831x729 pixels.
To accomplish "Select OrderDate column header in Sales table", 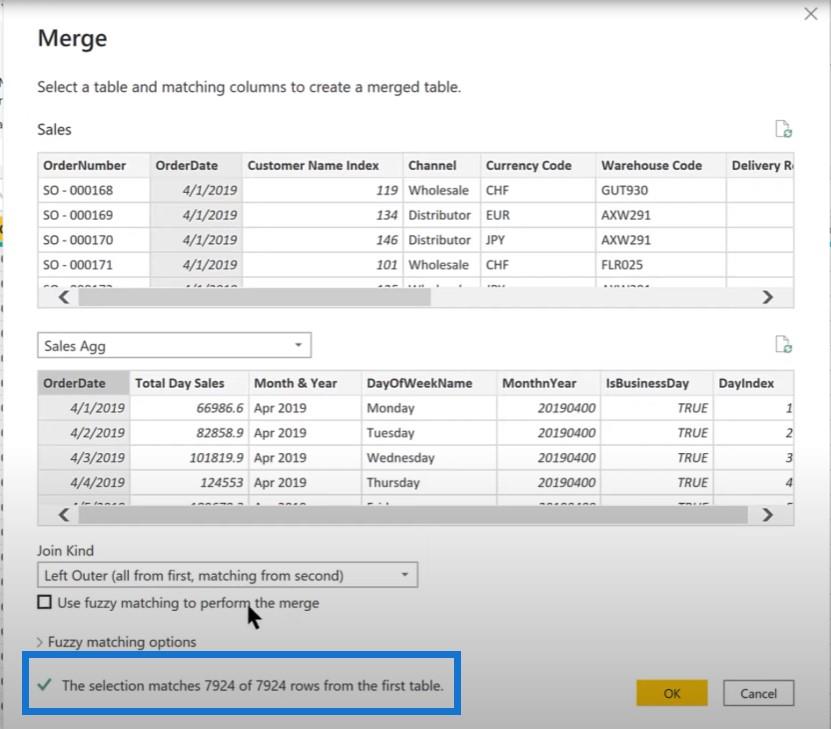I will 196,165.
